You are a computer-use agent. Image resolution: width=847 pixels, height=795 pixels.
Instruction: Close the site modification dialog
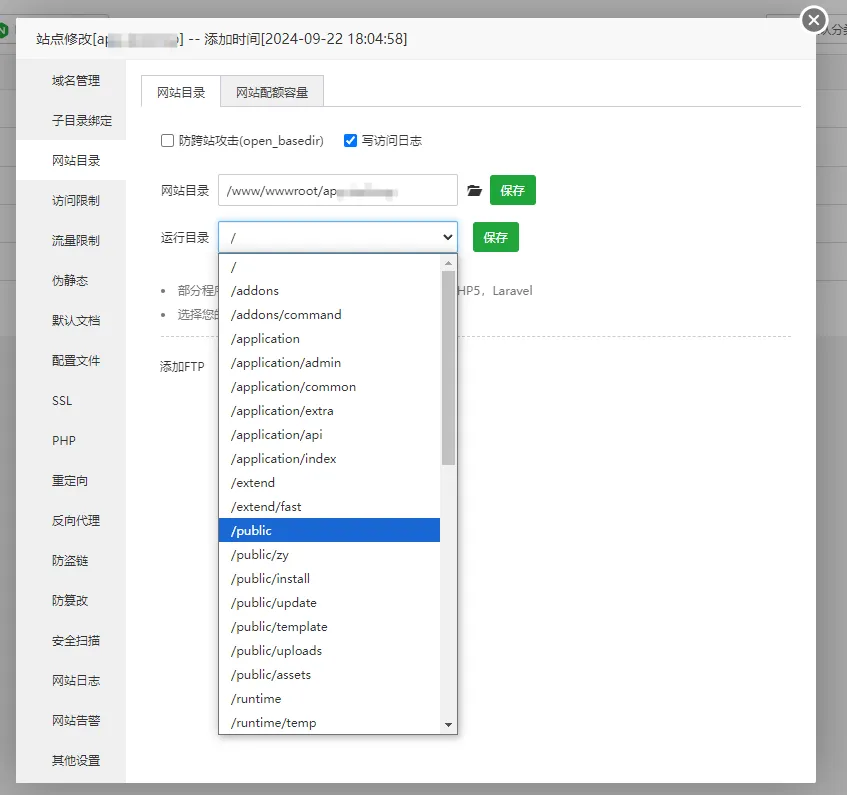815,19
